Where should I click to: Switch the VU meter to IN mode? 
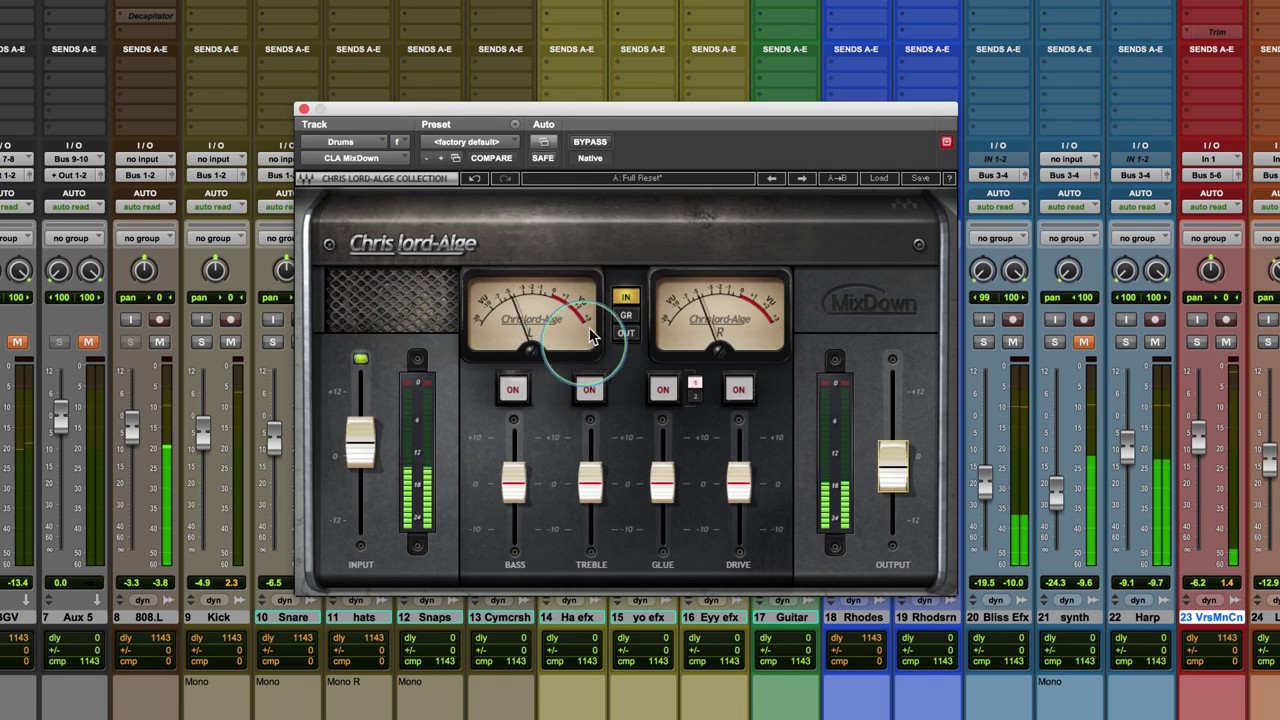coord(626,297)
